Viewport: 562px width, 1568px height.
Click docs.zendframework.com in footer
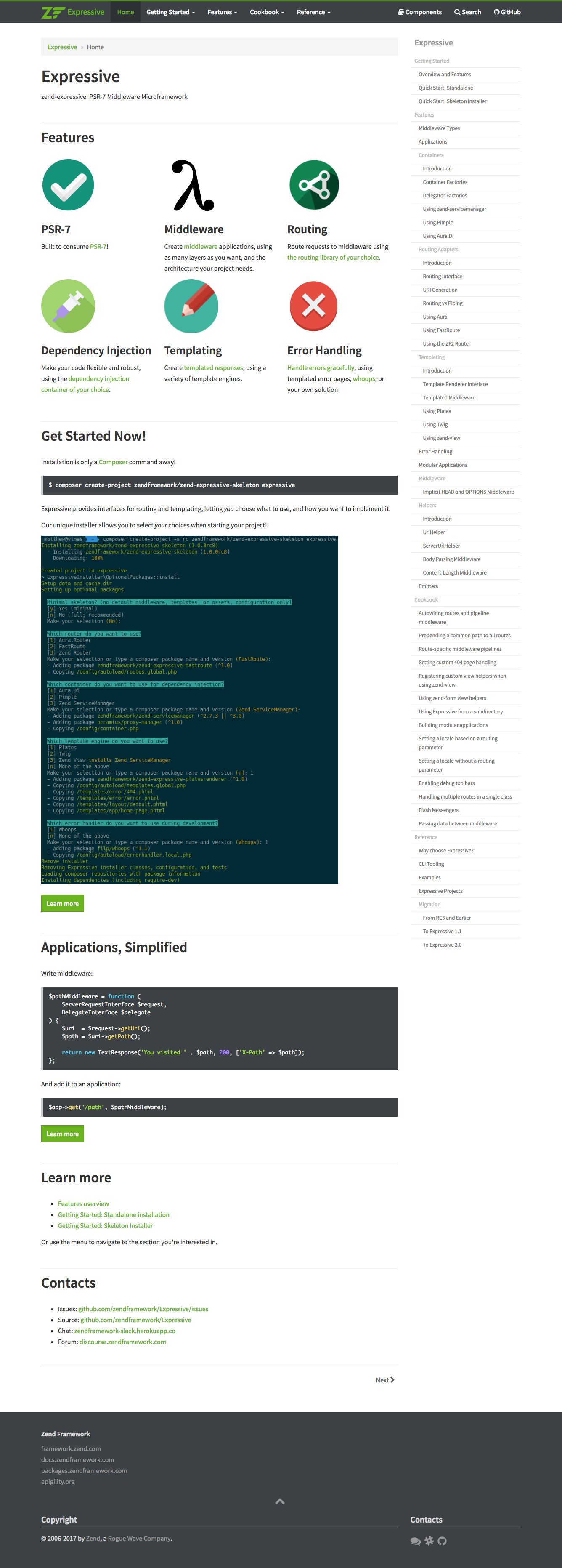[78, 1460]
